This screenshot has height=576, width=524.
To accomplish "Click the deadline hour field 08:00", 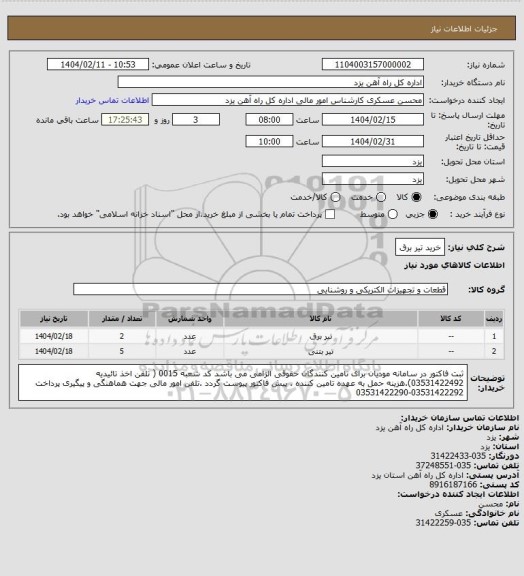I will [x=269, y=120].
